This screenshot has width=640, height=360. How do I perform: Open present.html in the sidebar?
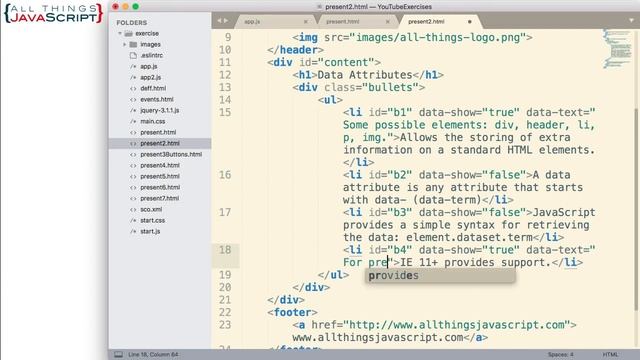click(x=158, y=133)
